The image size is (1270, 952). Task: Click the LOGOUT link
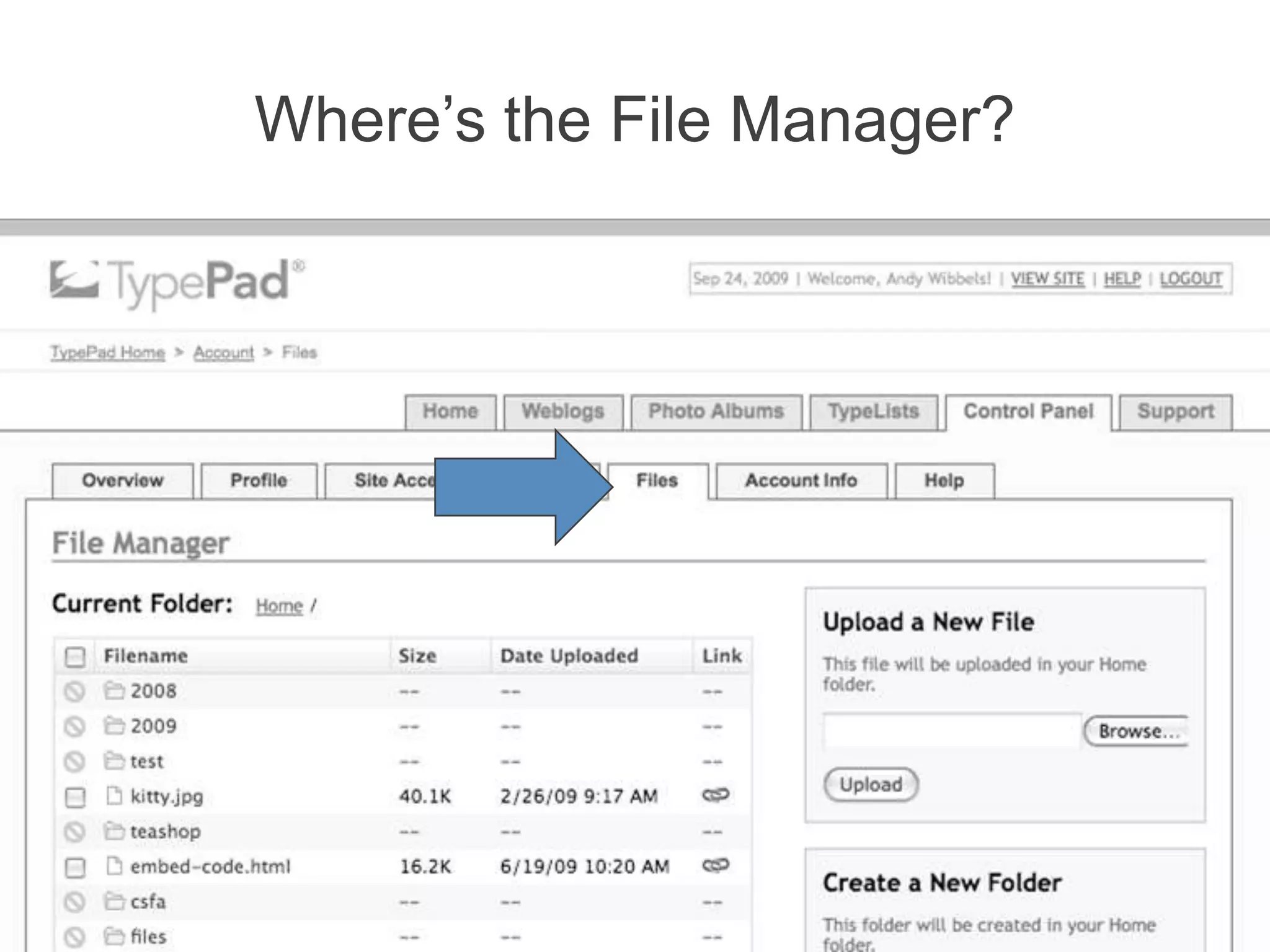(x=1191, y=279)
